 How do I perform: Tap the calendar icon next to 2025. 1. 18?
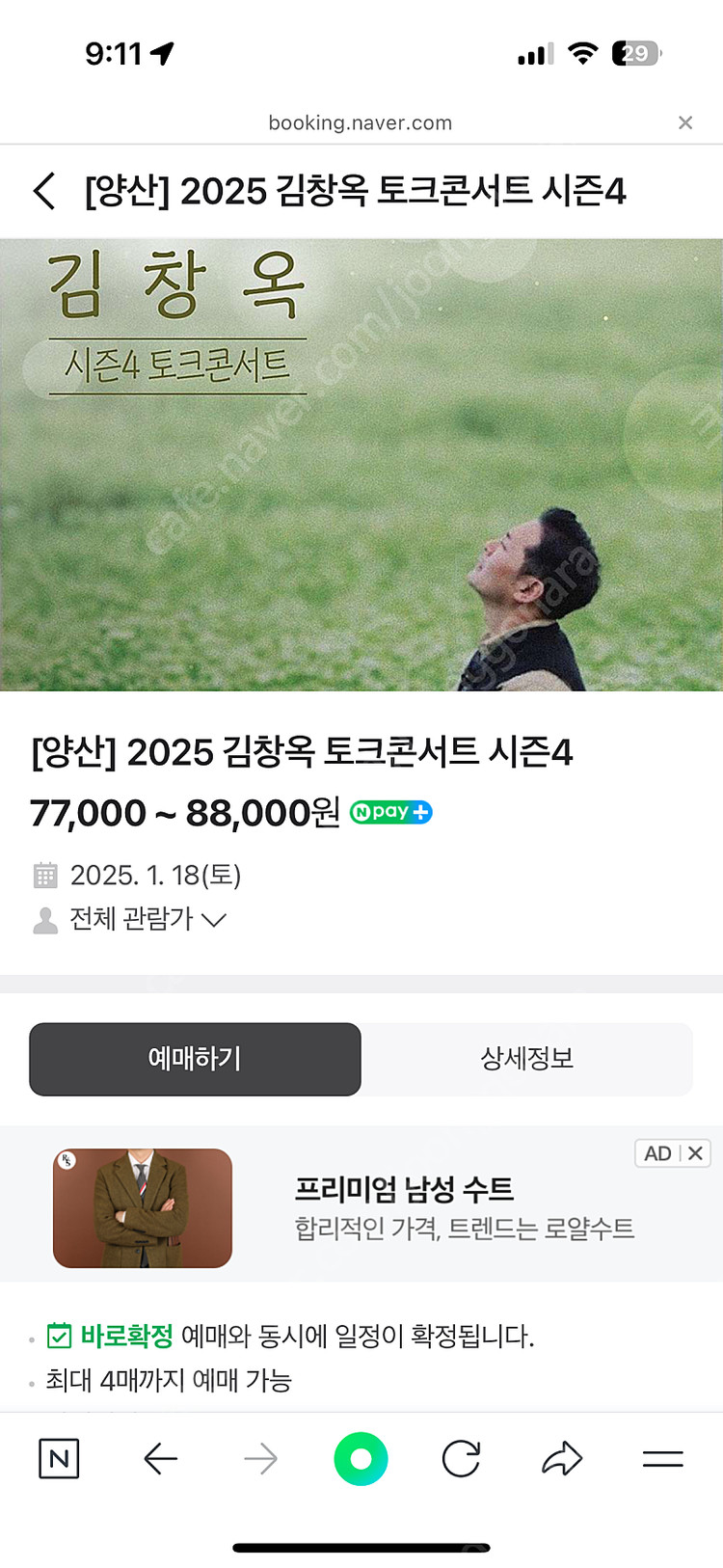point(45,876)
